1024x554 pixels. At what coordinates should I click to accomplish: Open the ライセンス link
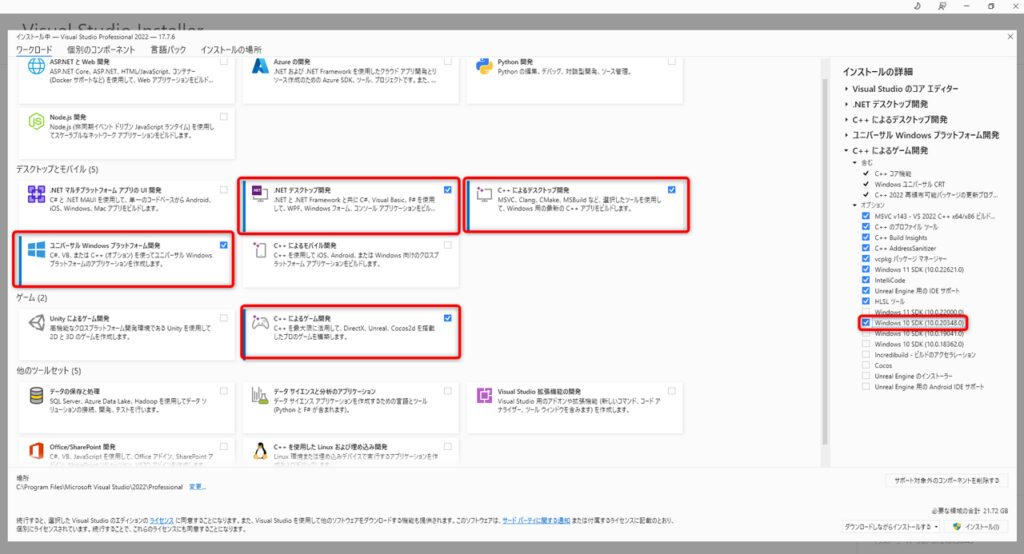(161, 521)
